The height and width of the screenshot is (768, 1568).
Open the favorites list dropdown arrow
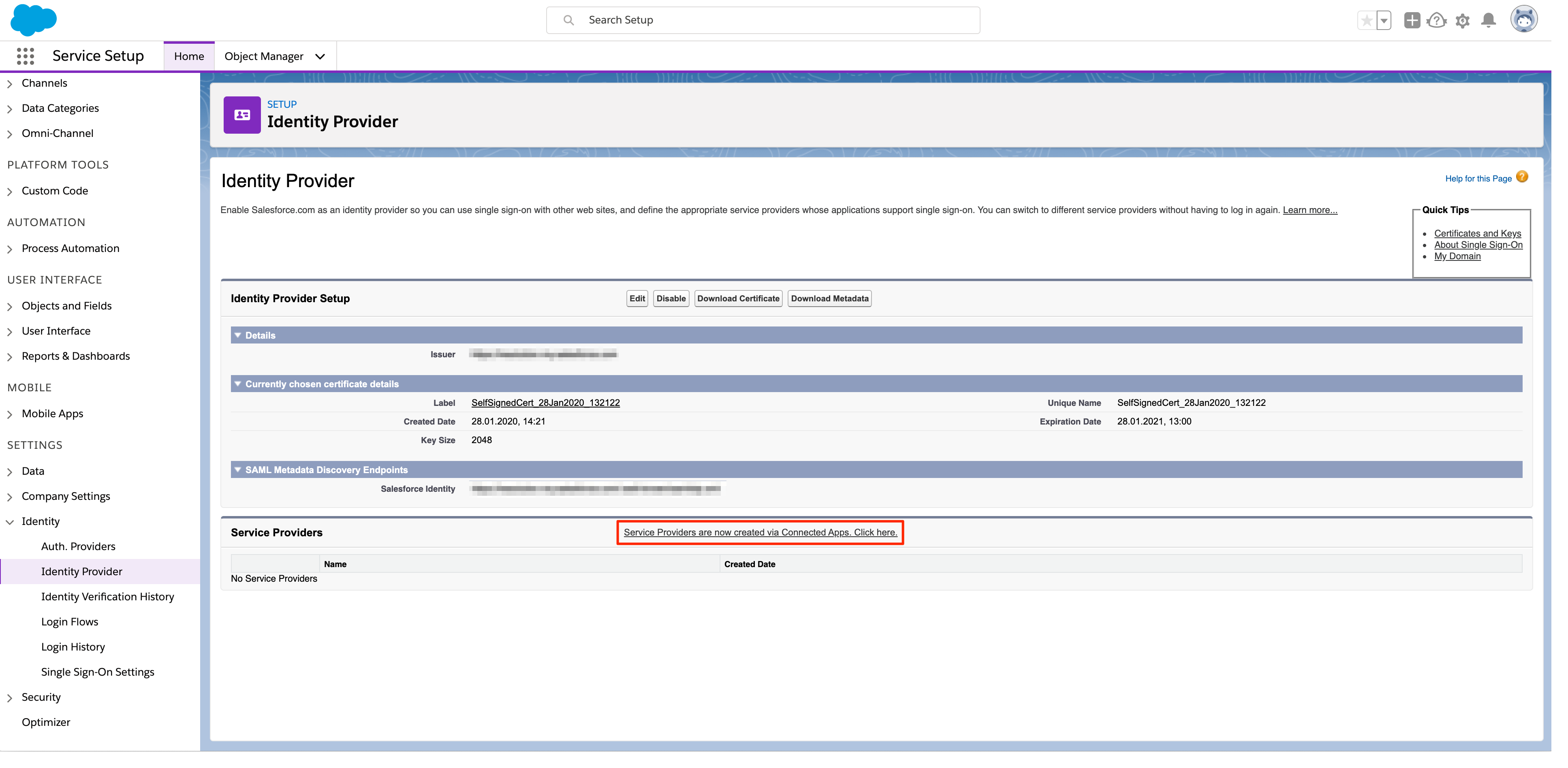coord(1384,21)
